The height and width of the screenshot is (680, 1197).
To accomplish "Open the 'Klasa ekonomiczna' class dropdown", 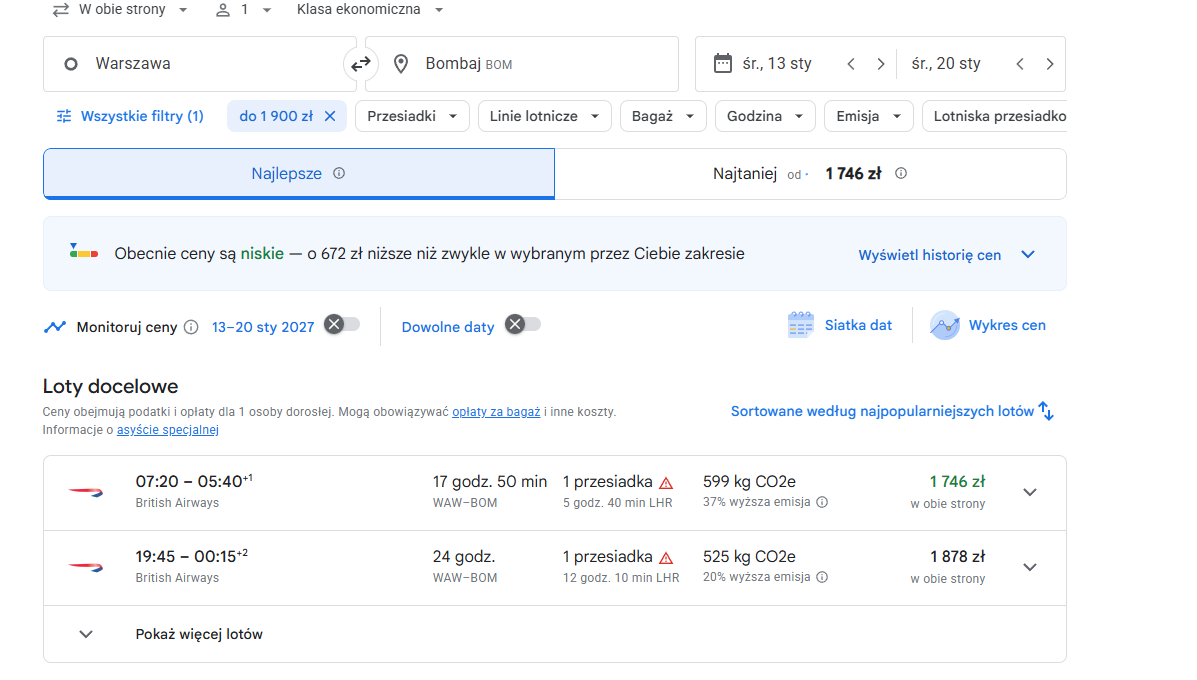I will [x=370, y=10].
